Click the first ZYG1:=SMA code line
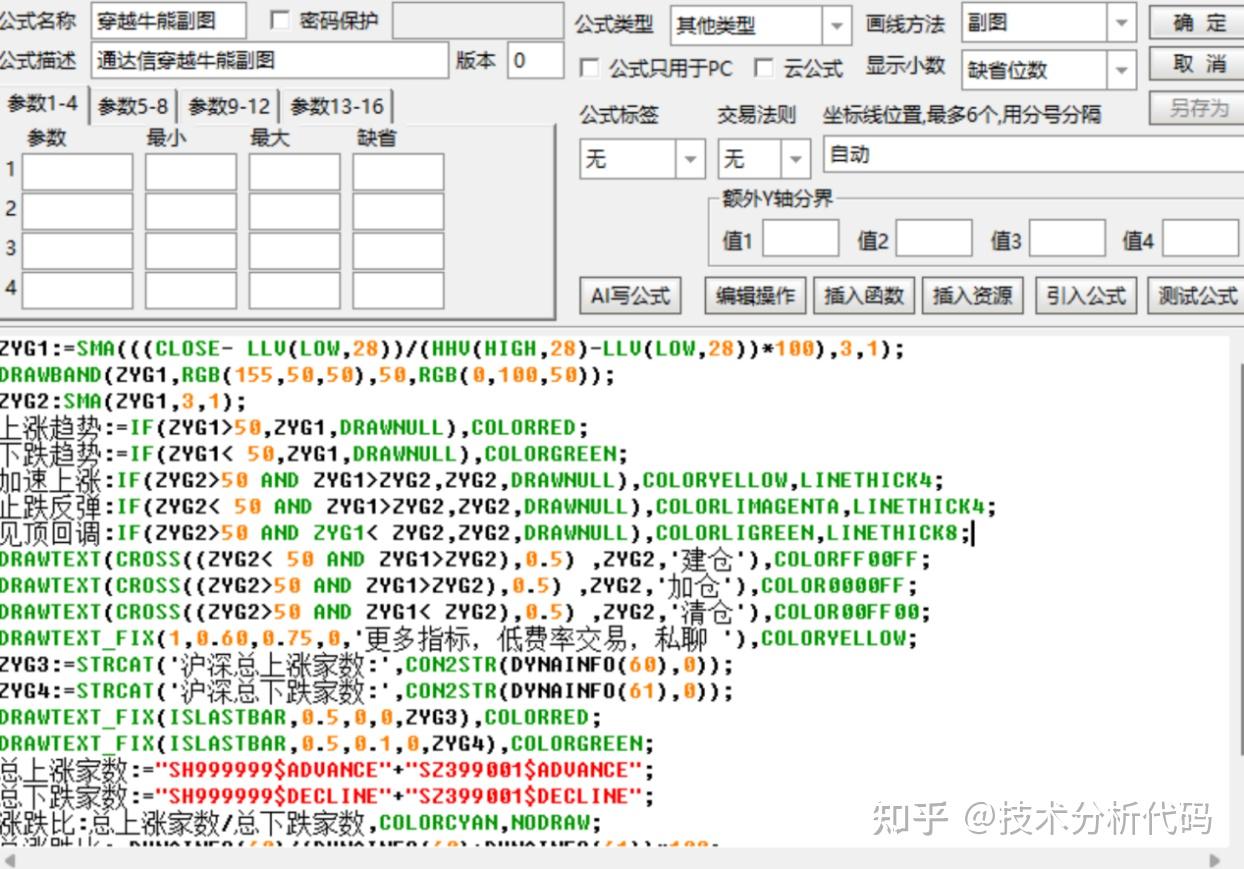This screenshot has width=1244, height=869. (x=452, y=349)
